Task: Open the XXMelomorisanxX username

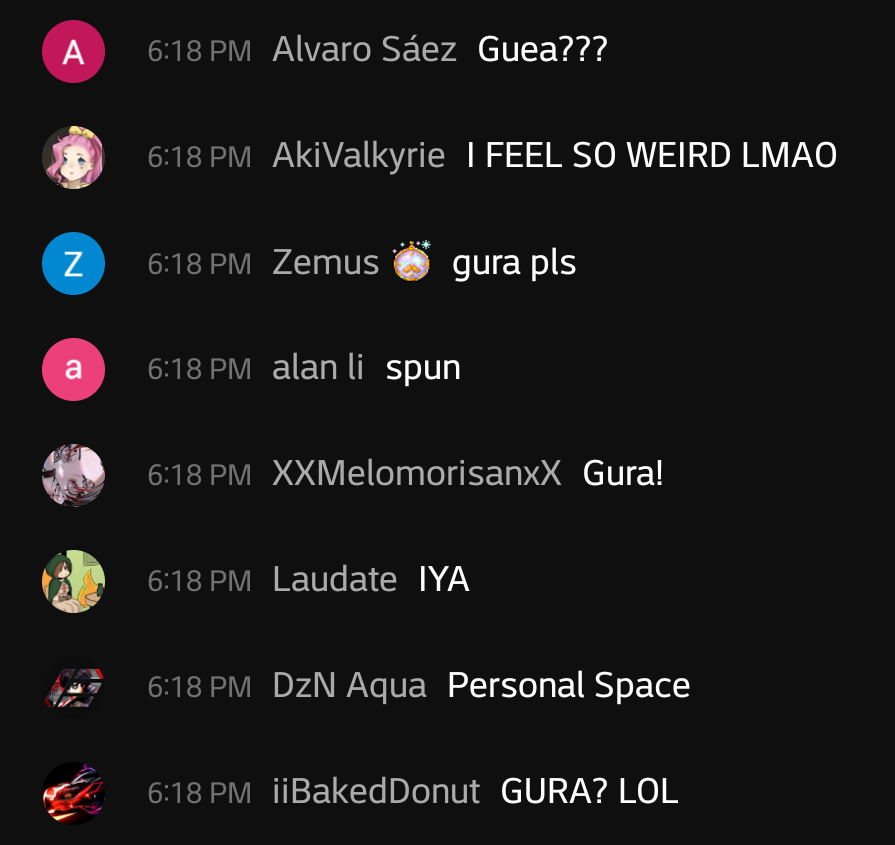Action: pyautogui.click(x=417, y=473)
